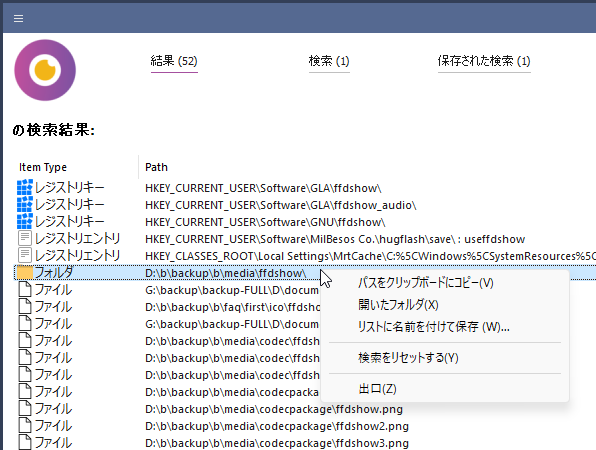Click the file icon for ffdshow.png row
The width and height of the screenshot is (596, 450).
point(25,409)
